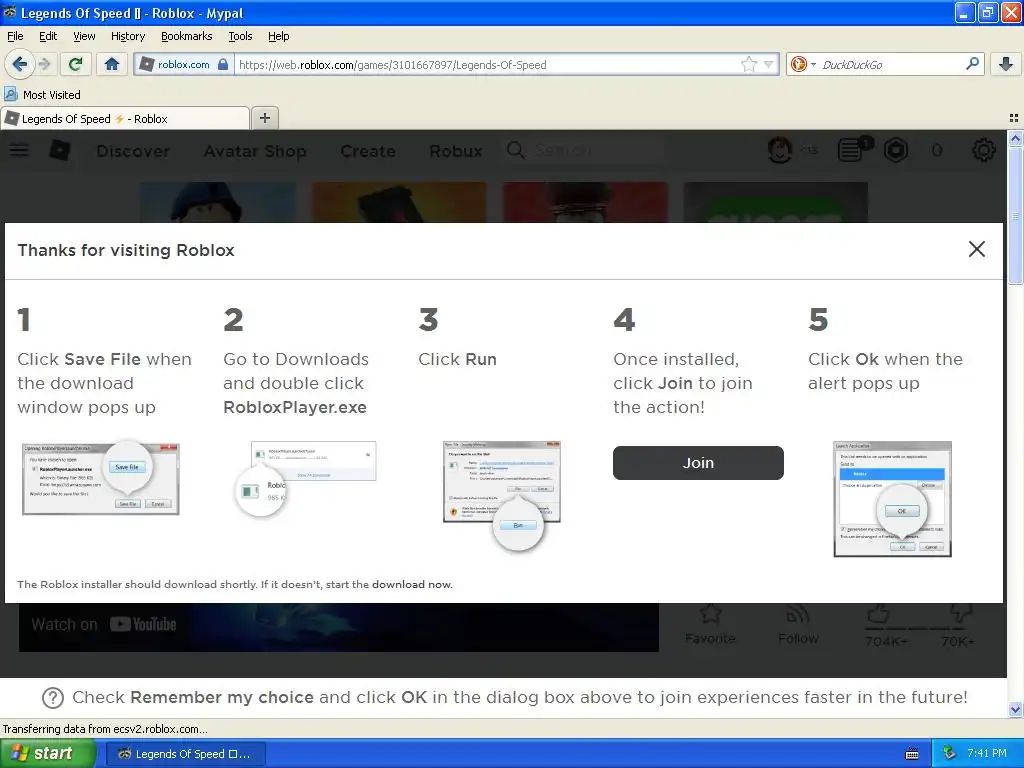Viewport: 1024px width, 768px height.
Task: Click the search magnifier in DuckDuckGo box
Action: [x=972, y=63]
